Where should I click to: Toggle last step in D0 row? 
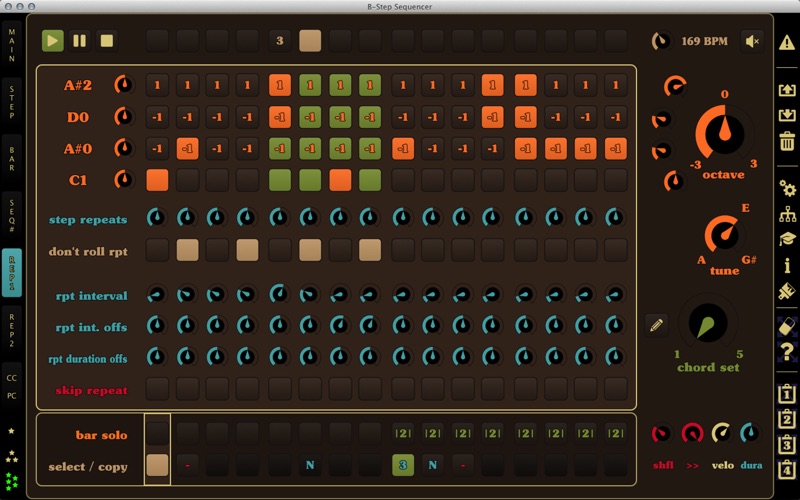coord(616,117)
